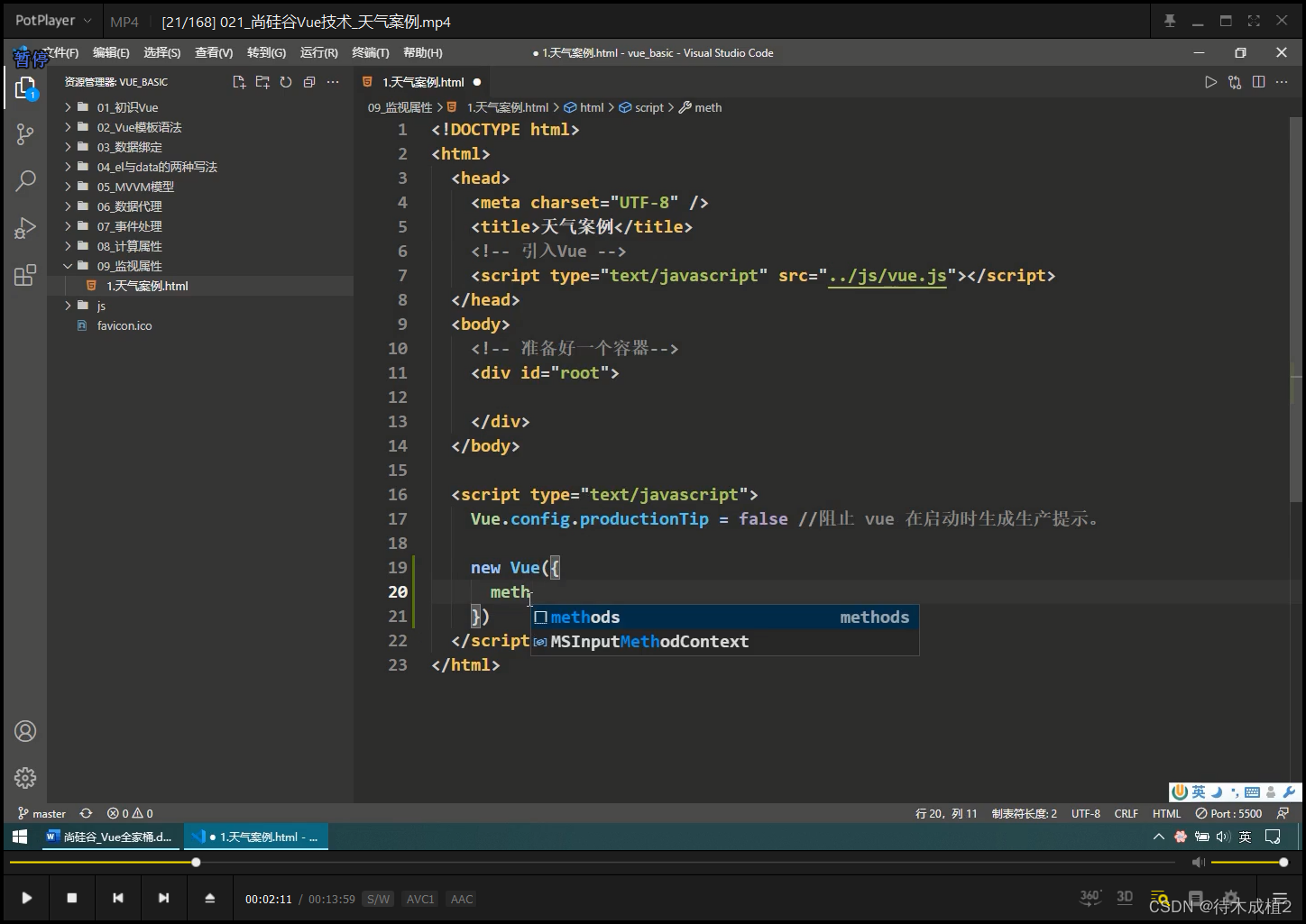Viewport: 1306px width, 924px height.
Task: Click the PotPlayer 360 video mode icon
Action: [1090, 898]
